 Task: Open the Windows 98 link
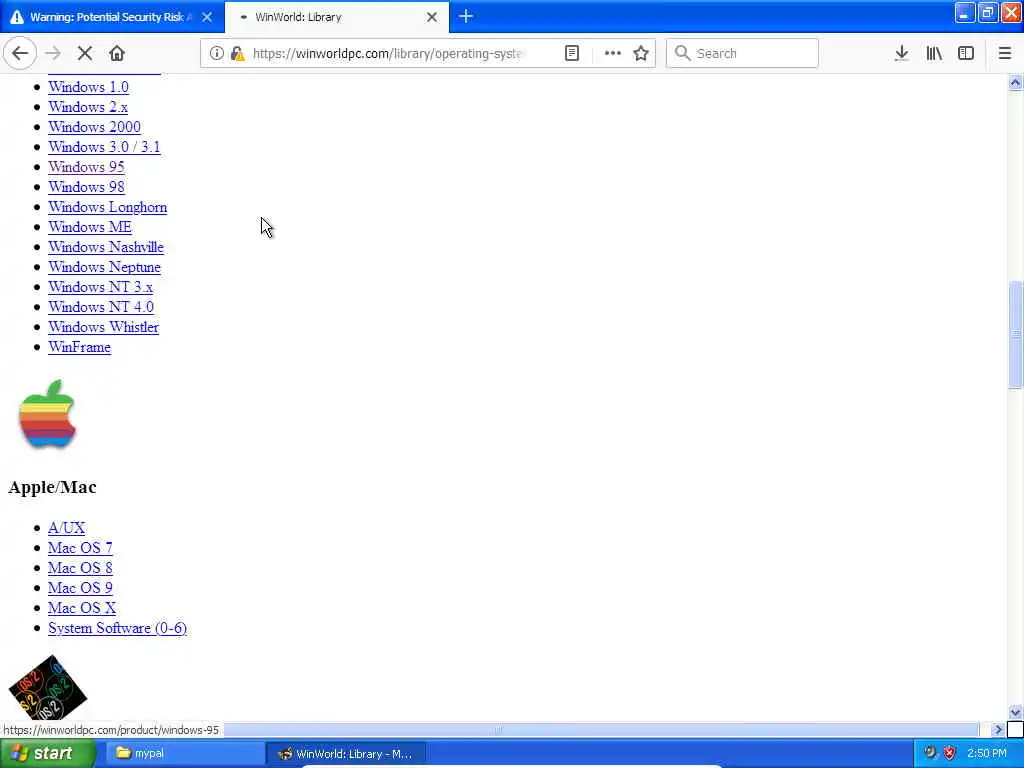pos(86,187)
